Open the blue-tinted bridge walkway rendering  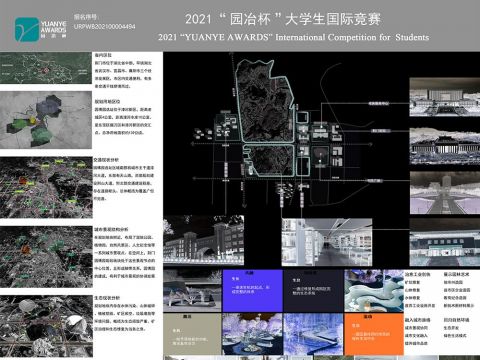tap(313, 334)
